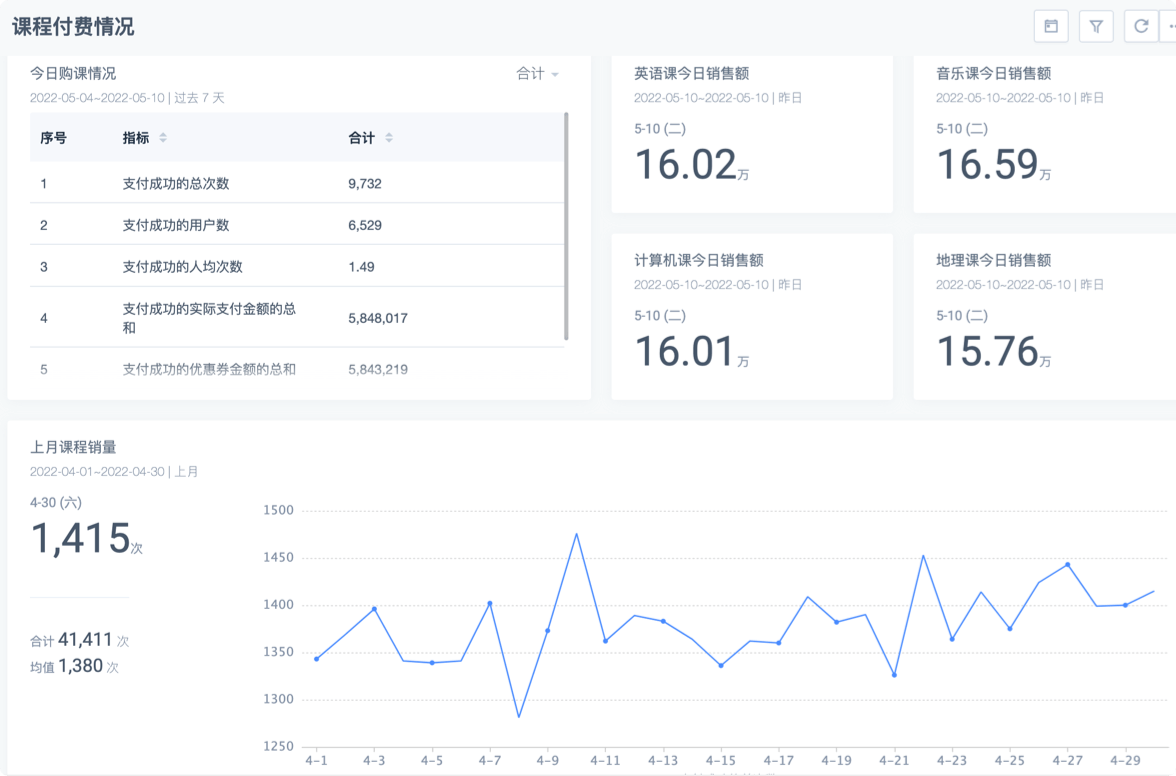
Task: Refresh the dashboard with the reload icon
Action: pyautogui.click(x=1141, y=26)
